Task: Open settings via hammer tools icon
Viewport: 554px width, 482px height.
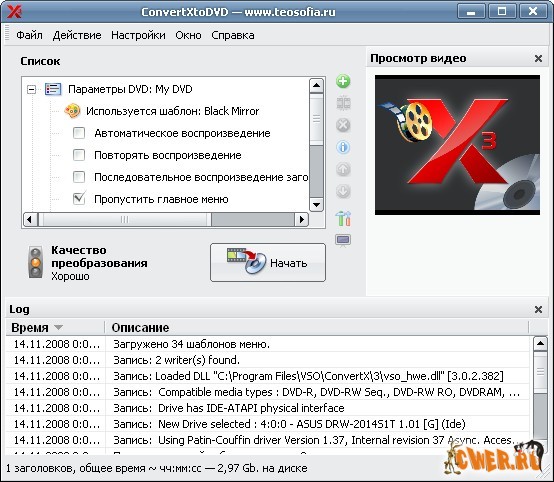Action: 343,218
